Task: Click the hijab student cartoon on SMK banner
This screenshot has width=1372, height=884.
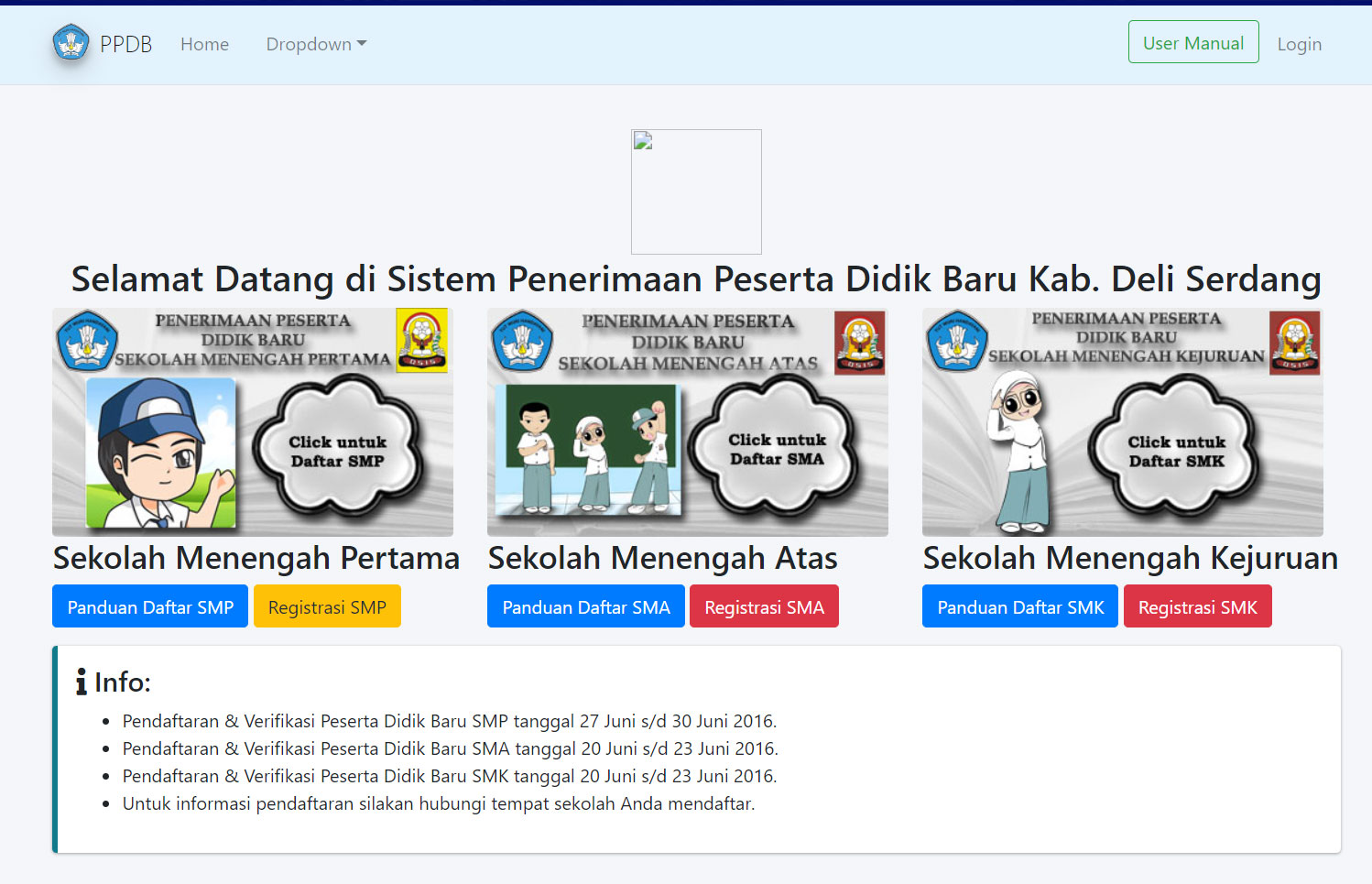Action: (1019, 449)
